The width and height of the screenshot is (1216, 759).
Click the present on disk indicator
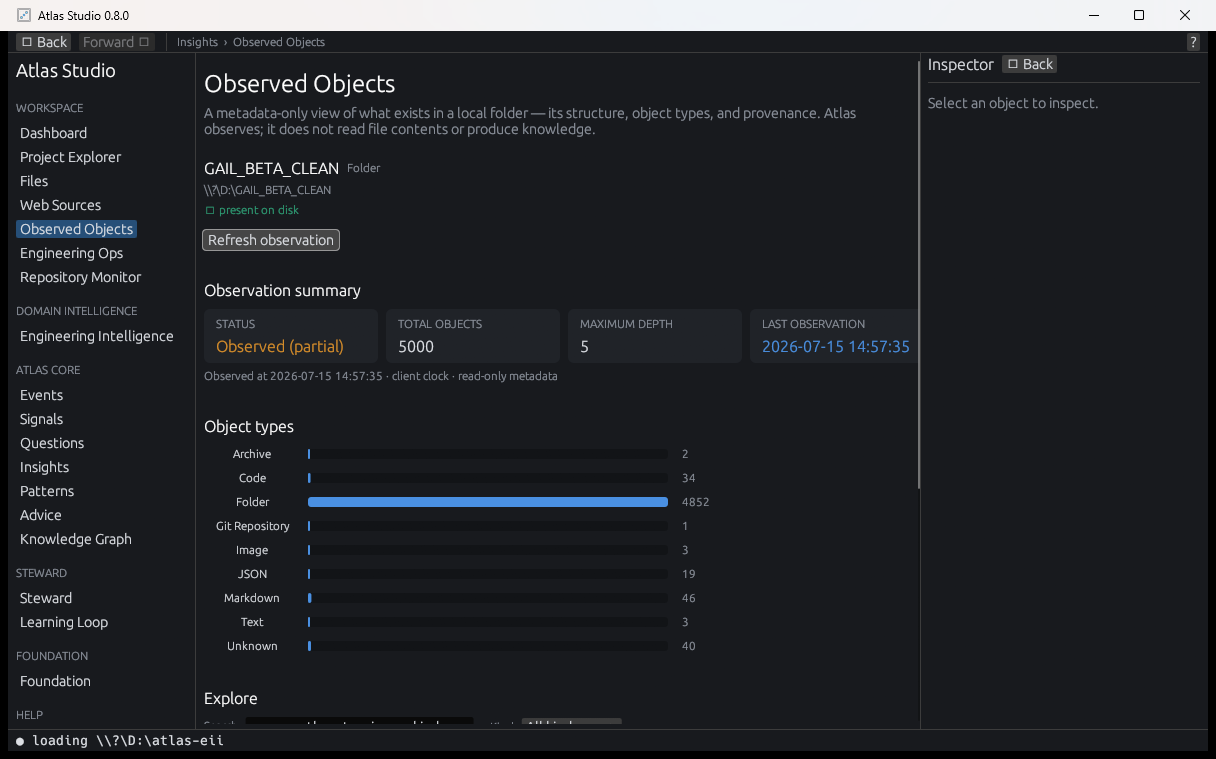pyautogui.click(x=252, y=210)
